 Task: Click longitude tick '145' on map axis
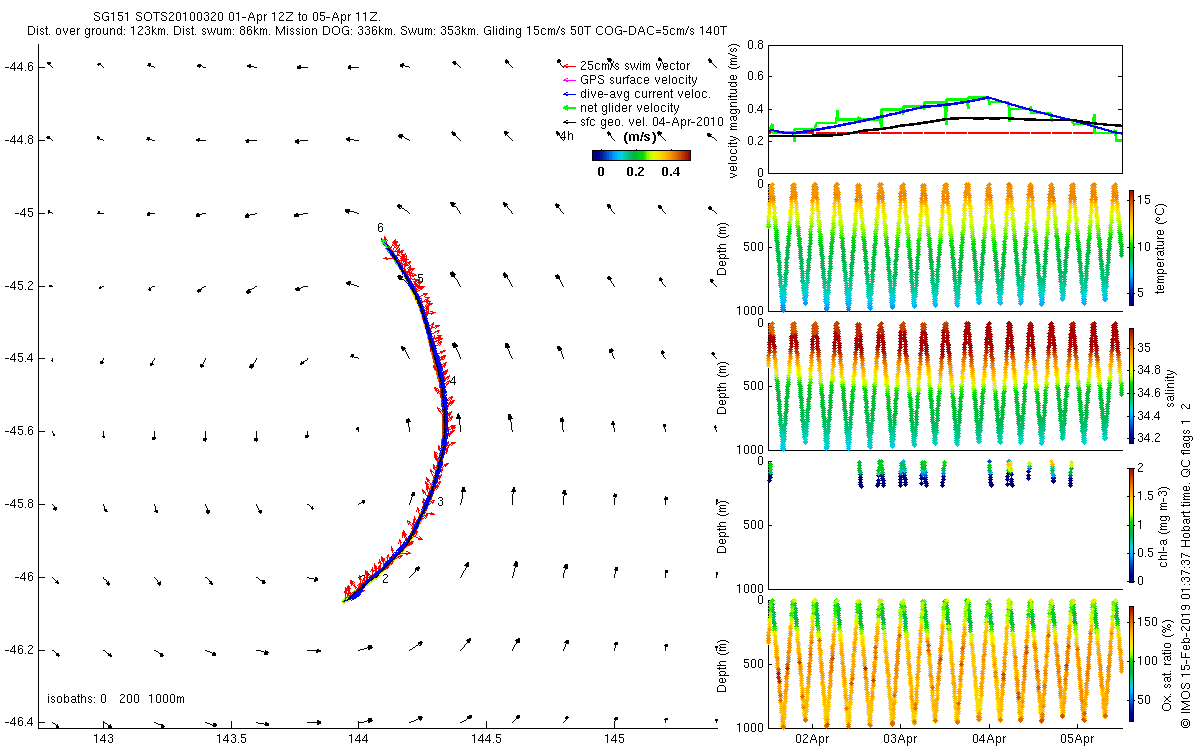coord(614,739)
